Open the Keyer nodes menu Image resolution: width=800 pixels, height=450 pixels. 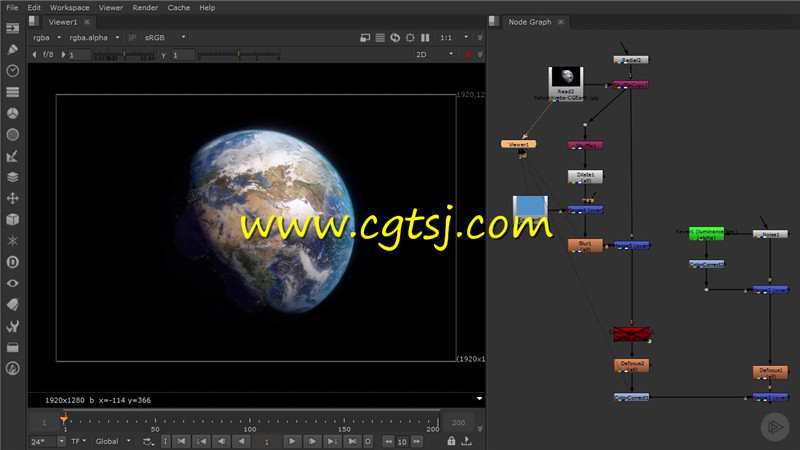tap(13, 156)
